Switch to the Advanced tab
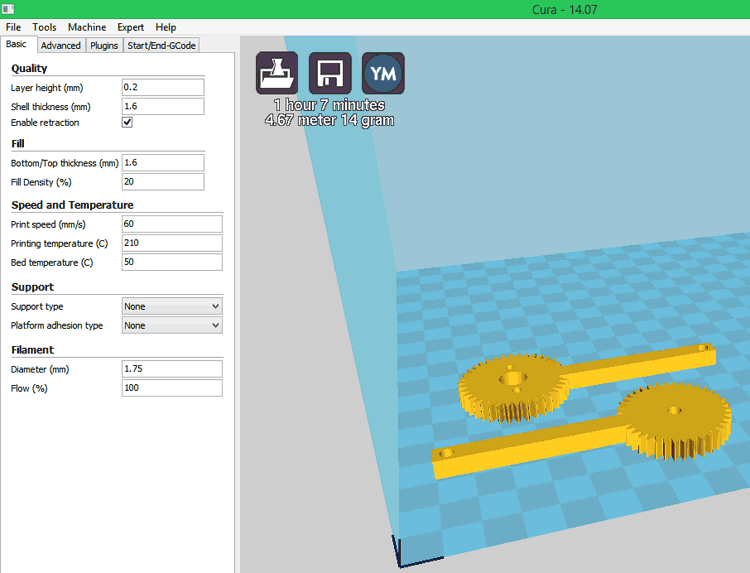Viewport: 750px width, 573px height. click(61, 45)
